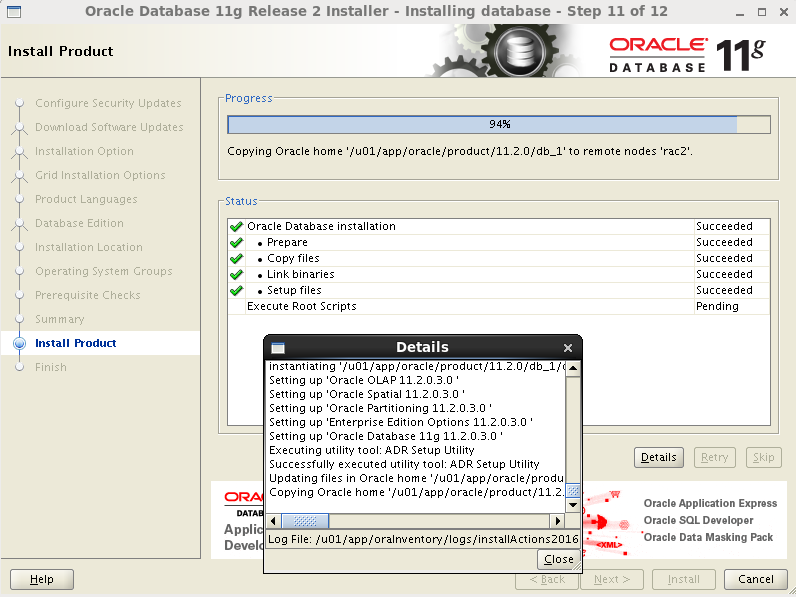796x597 pixels.
Task: Select 'Setting up Oracle Spatial' log line
Action: pyautogui.click(x=367, y=394)
